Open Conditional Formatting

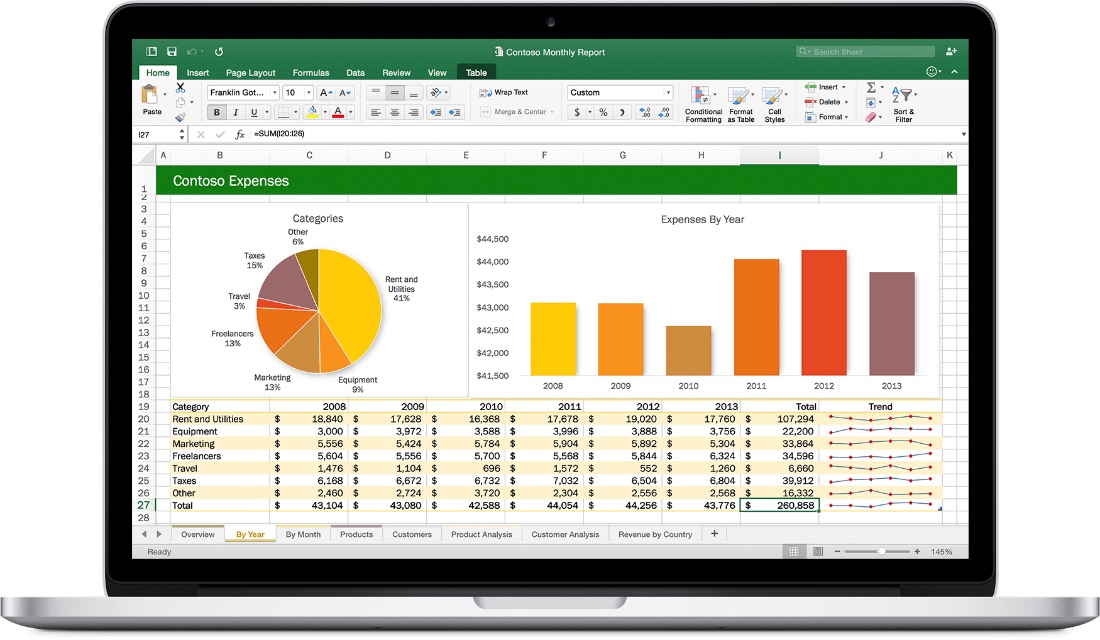click(703, 104)
